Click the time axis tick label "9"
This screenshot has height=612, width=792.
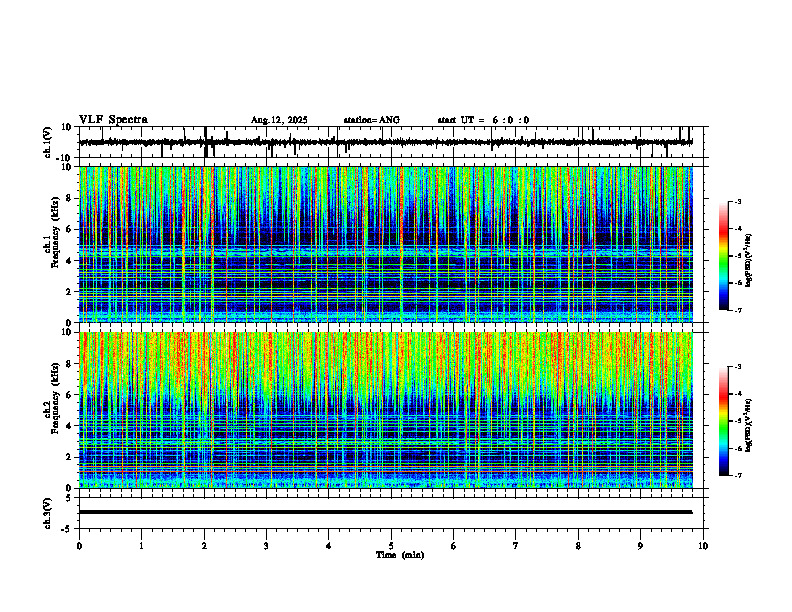[x=640, y=546]
